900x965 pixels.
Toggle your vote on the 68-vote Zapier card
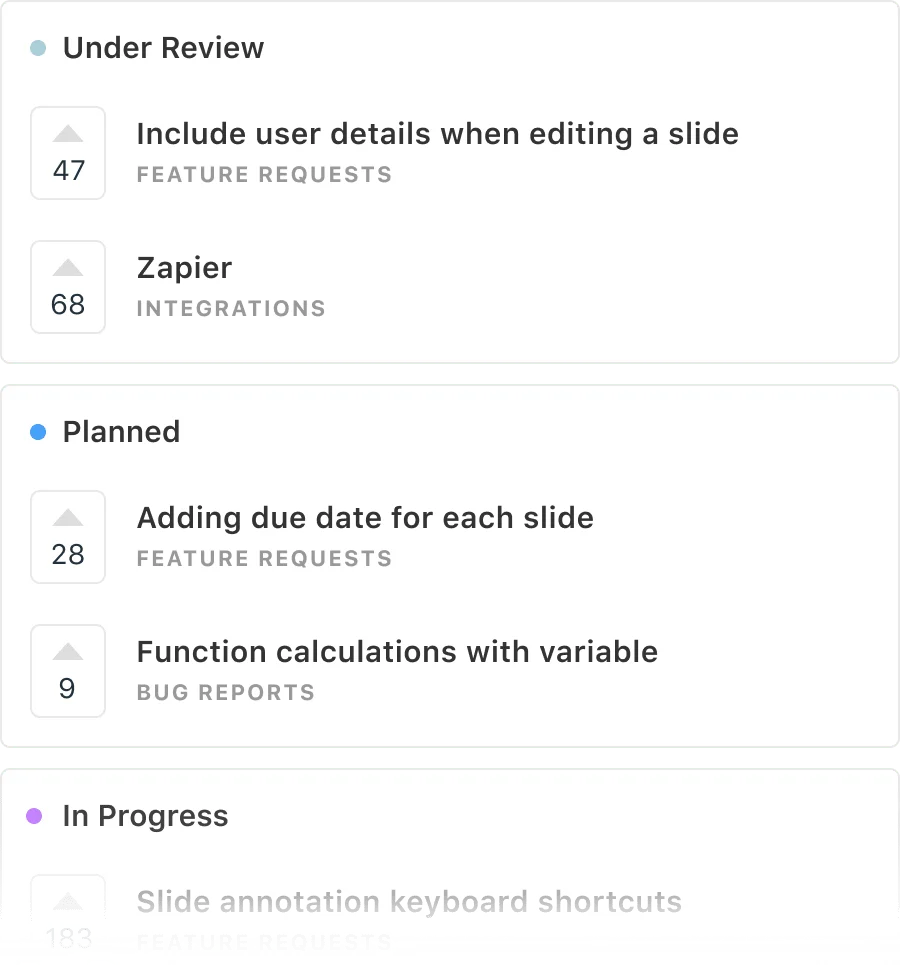(67, 287)
